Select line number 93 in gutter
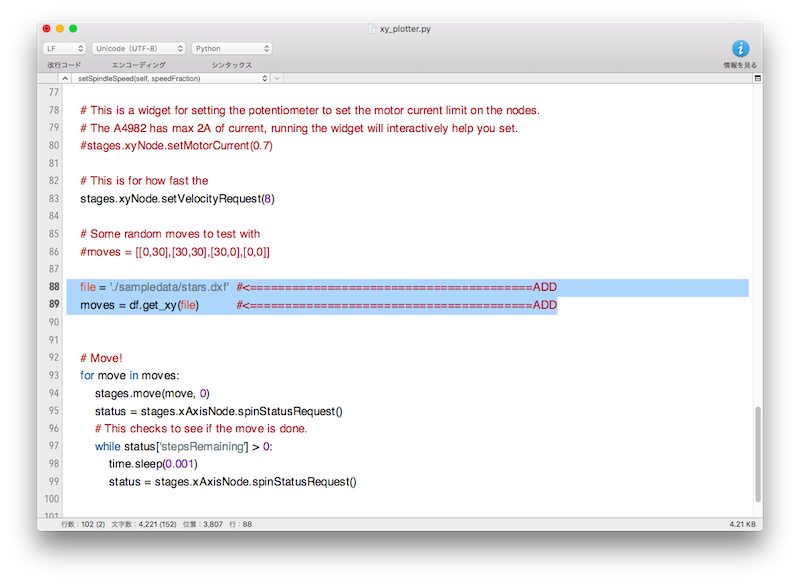 54,375
